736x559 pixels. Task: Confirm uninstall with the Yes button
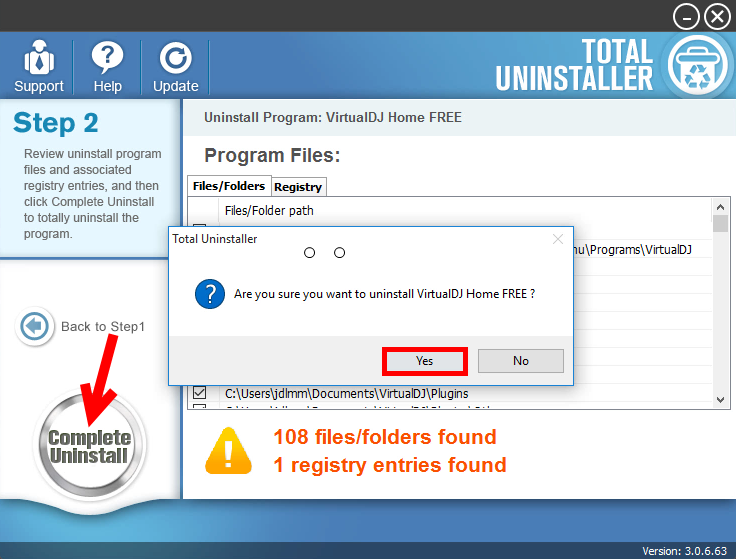[425, 361]
